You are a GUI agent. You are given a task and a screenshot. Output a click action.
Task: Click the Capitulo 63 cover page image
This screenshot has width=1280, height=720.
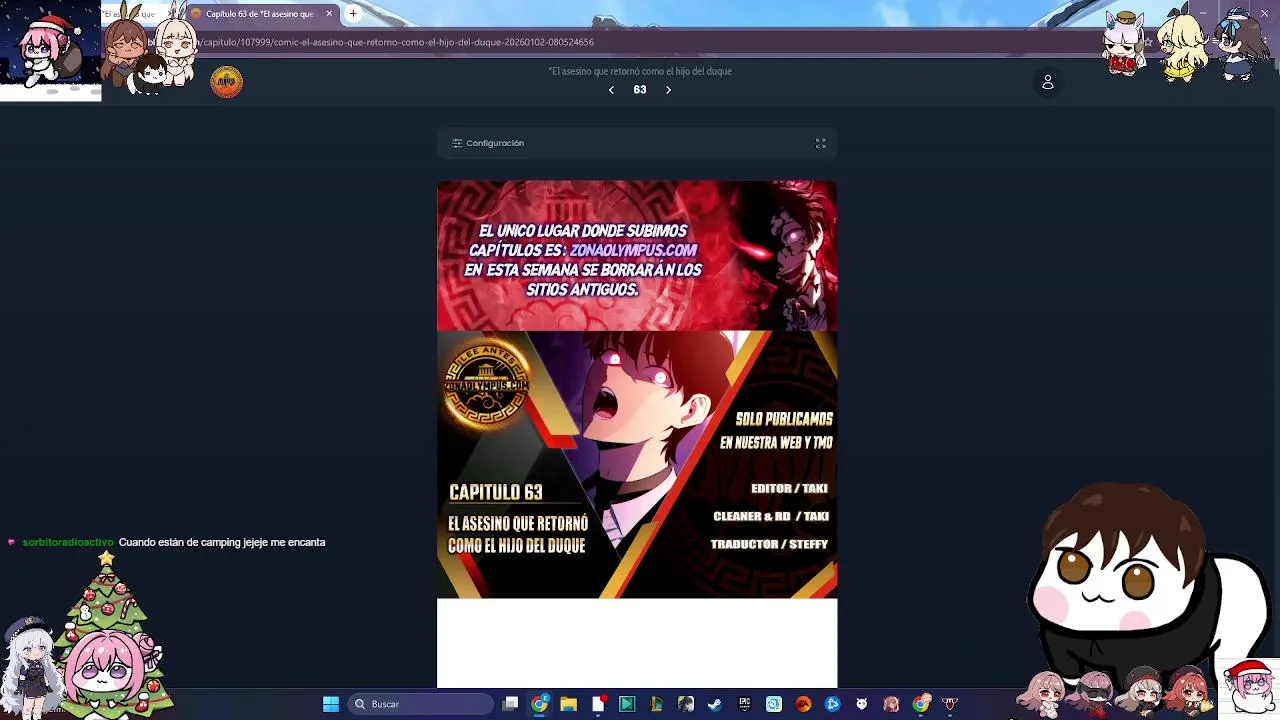tap(637, 465)
